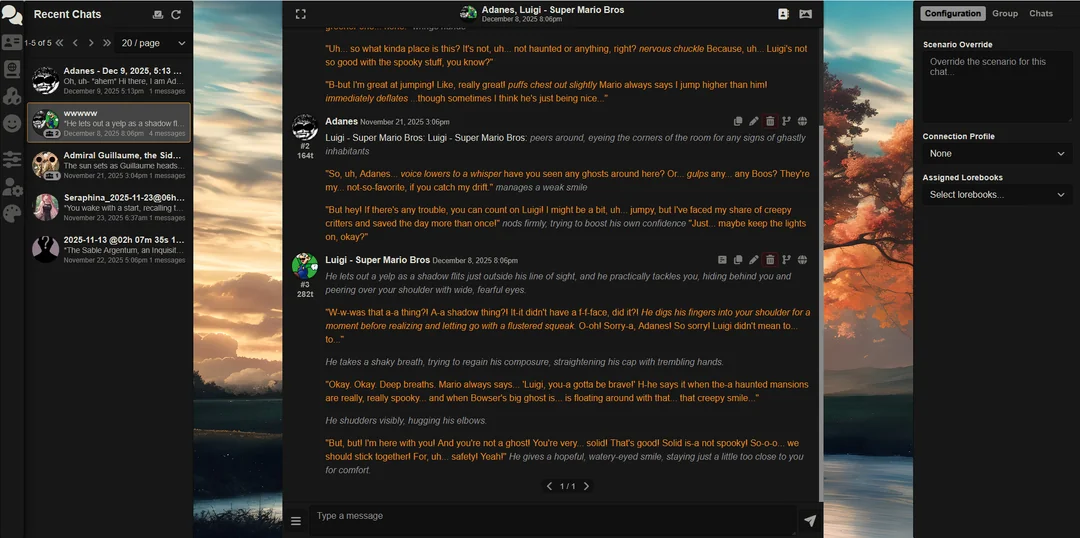
Task: Click the '1 / 1' swipe counter
Action: pos(568,486)
